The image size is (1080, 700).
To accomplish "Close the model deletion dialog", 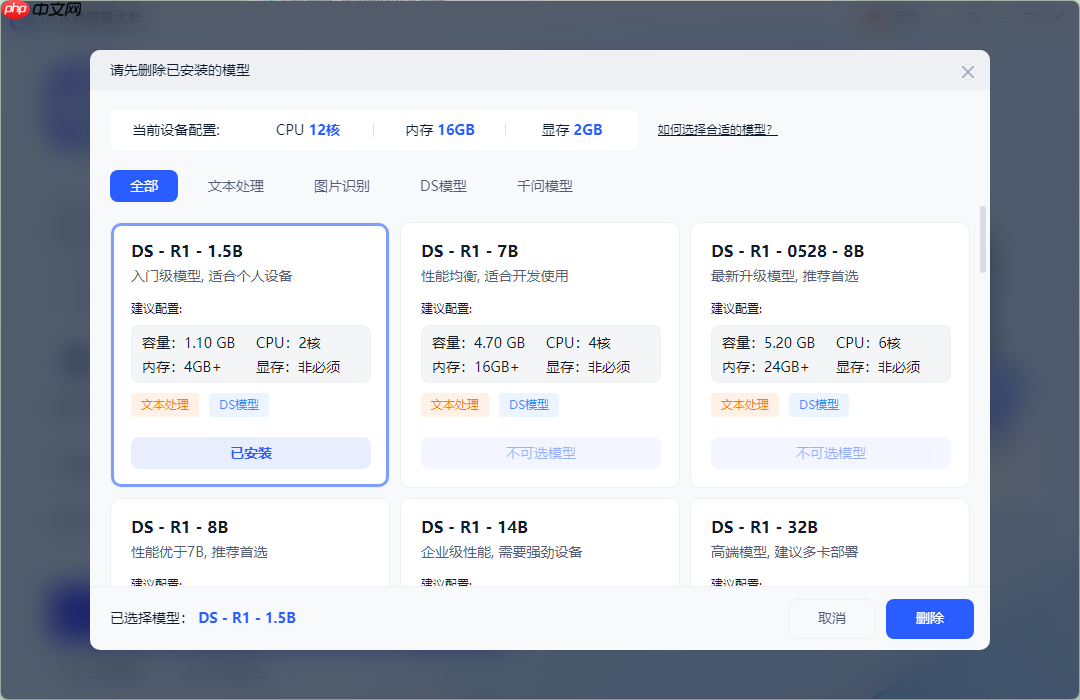I will (967, 71).
